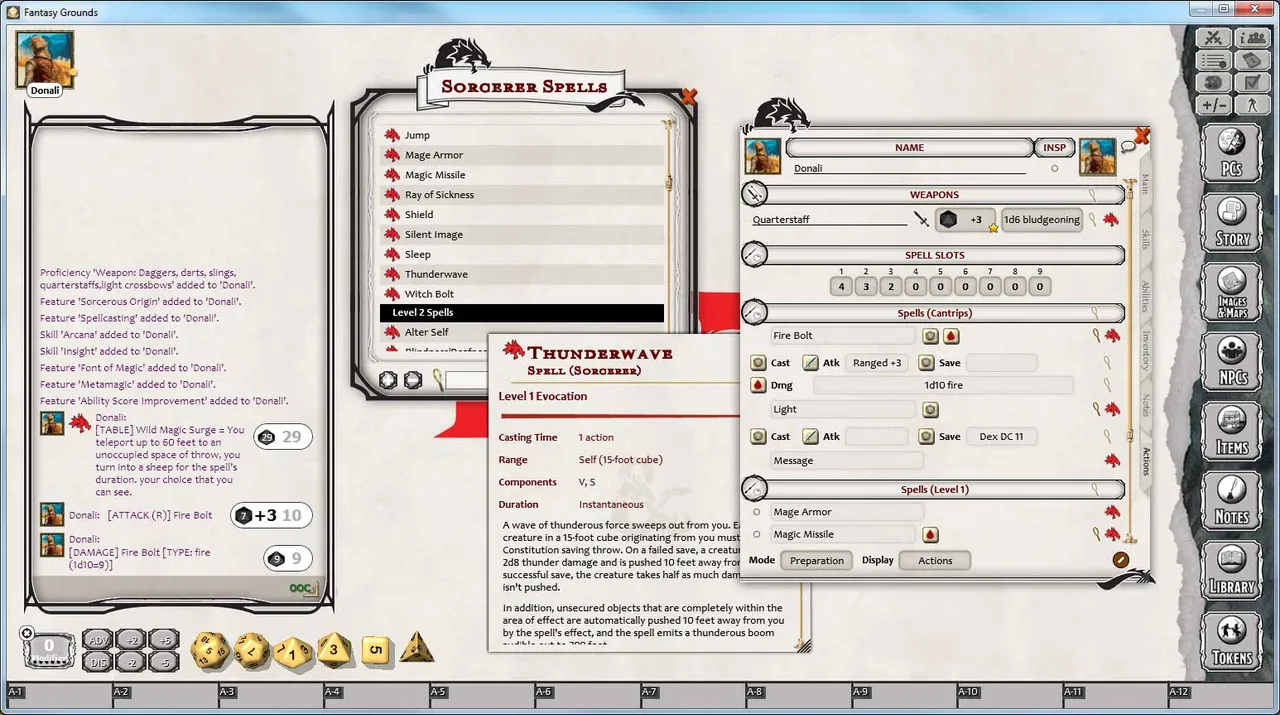Pick the d20 die
This screenshot has width=1280, height=715.
(x=211, y=650)
